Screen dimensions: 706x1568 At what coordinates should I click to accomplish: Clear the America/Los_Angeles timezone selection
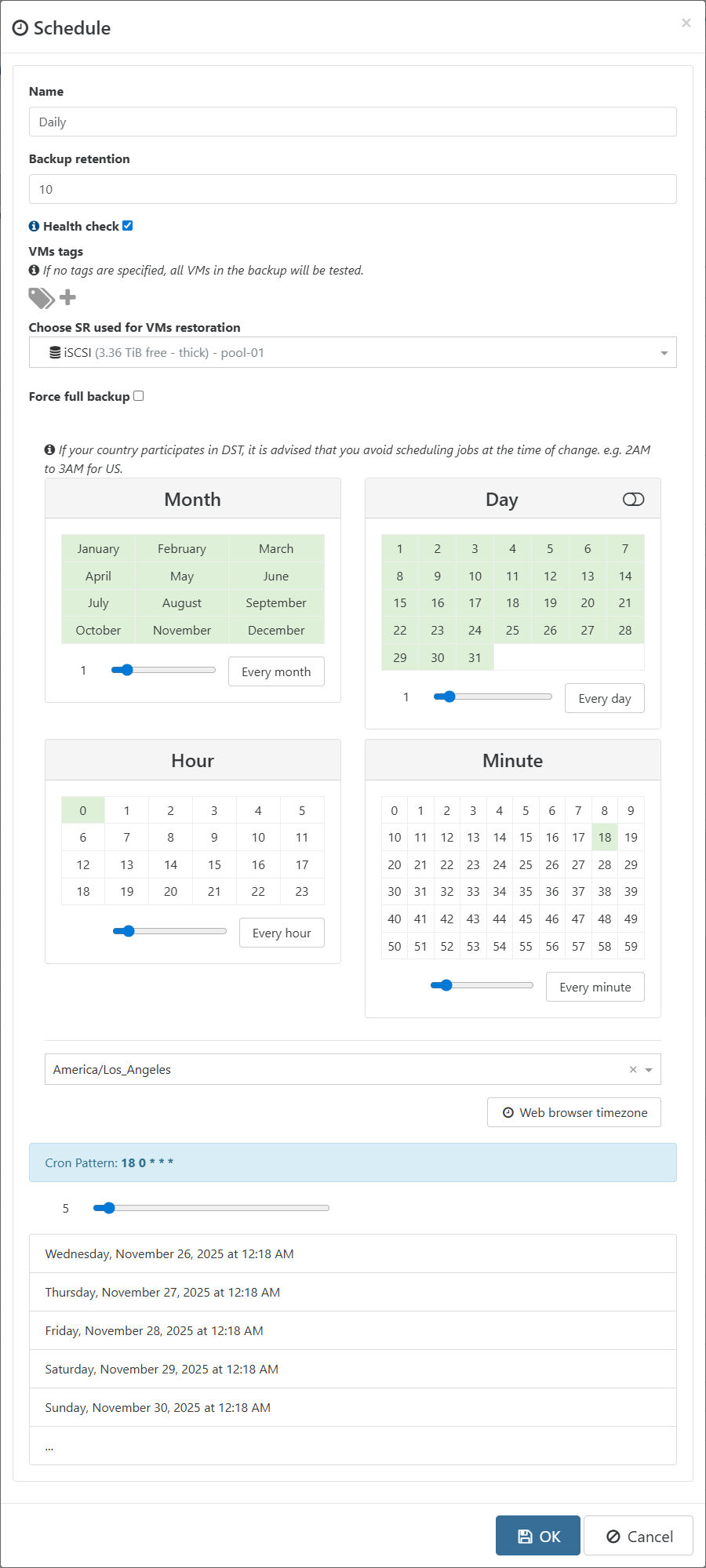pos(633,1070)
